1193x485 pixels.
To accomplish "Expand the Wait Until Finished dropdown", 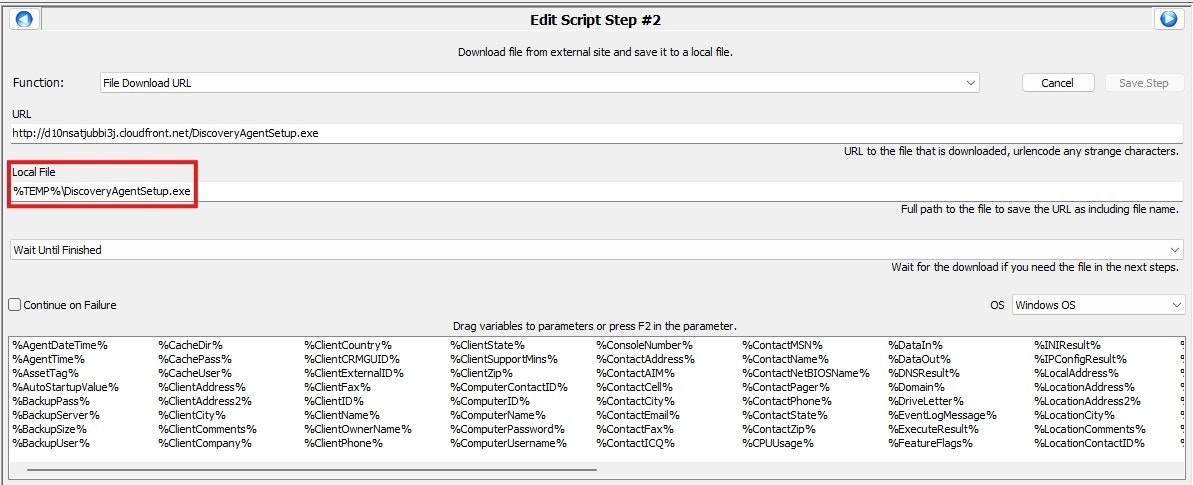I will 596,250.
